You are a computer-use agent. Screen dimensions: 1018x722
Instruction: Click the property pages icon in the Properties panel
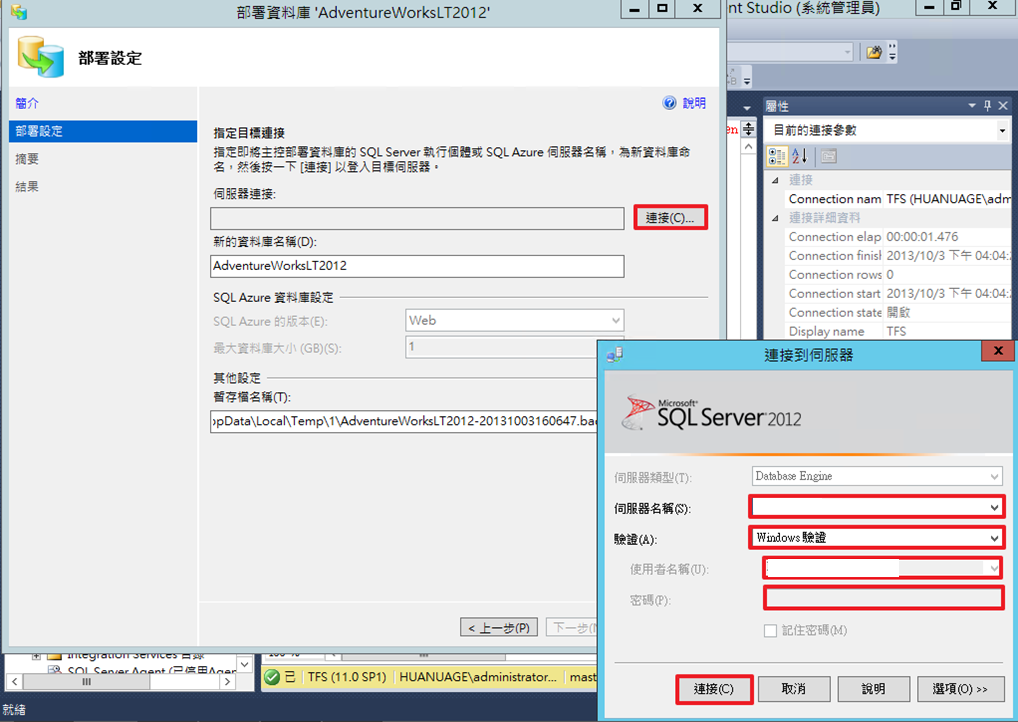pos(828,156)
